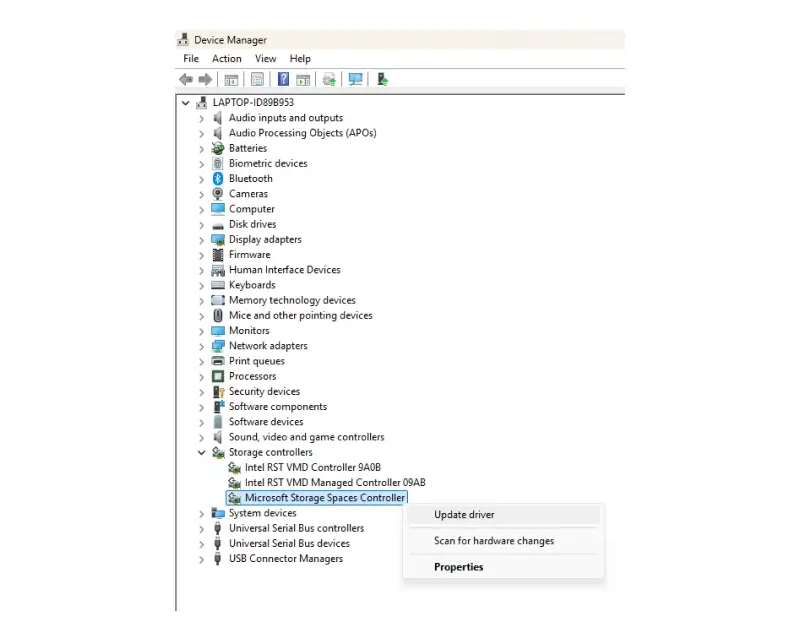Select the Network adapters label
Screen dimensions: 800x641
[x=268, y=346]
